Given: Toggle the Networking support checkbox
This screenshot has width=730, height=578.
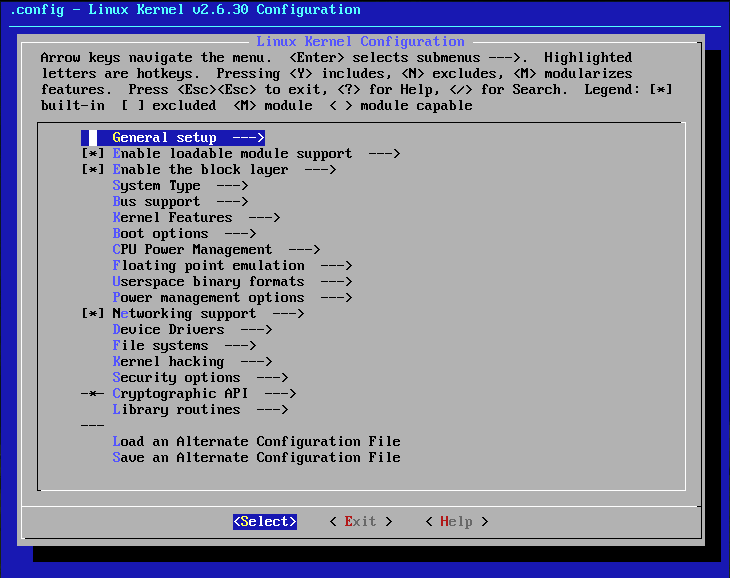Looking at the screenshot, I should click(93, 314).
